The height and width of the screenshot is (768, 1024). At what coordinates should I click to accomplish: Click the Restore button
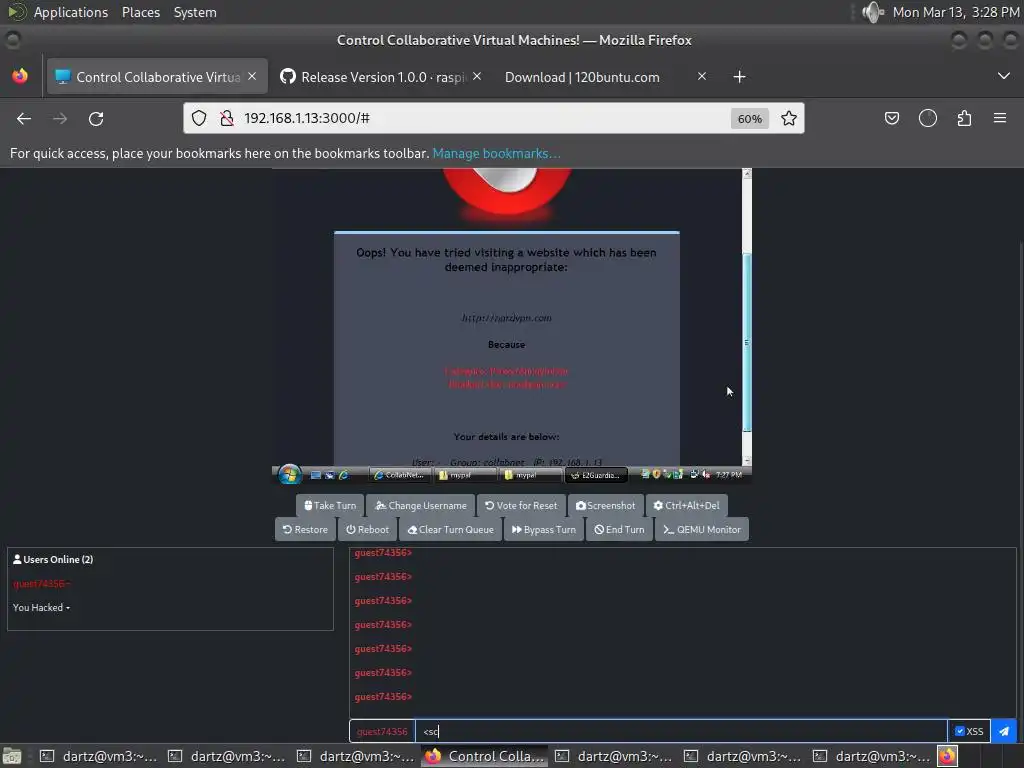(306, 530)
